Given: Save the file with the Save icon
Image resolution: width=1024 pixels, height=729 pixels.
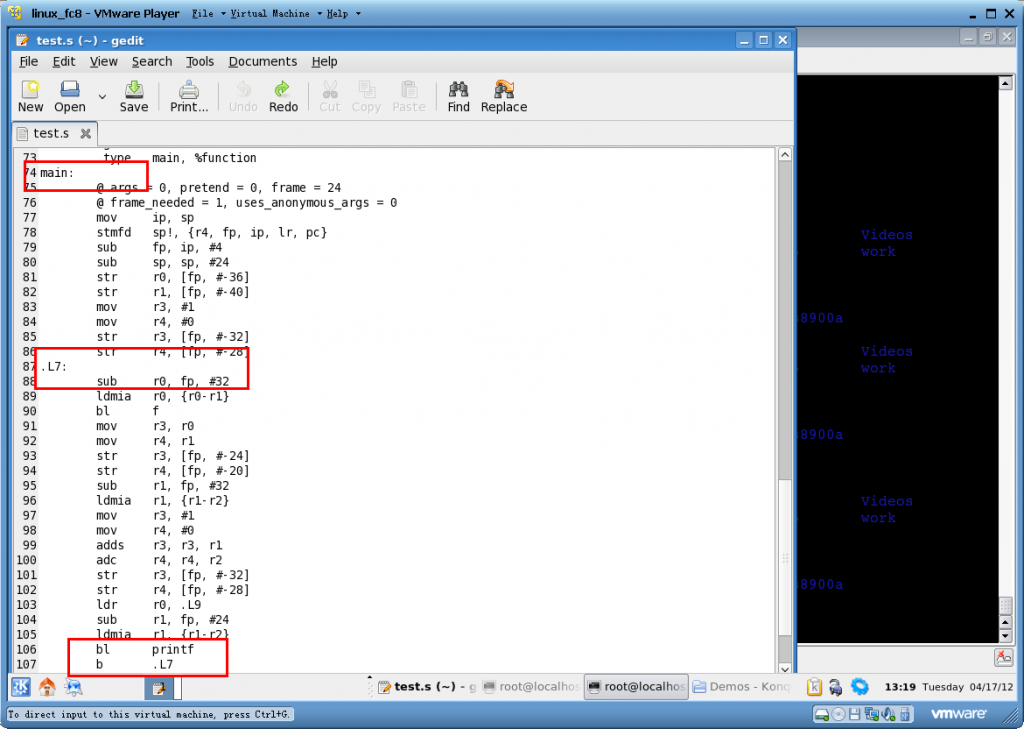Looking at the screenshot, I should pos(133,95).
